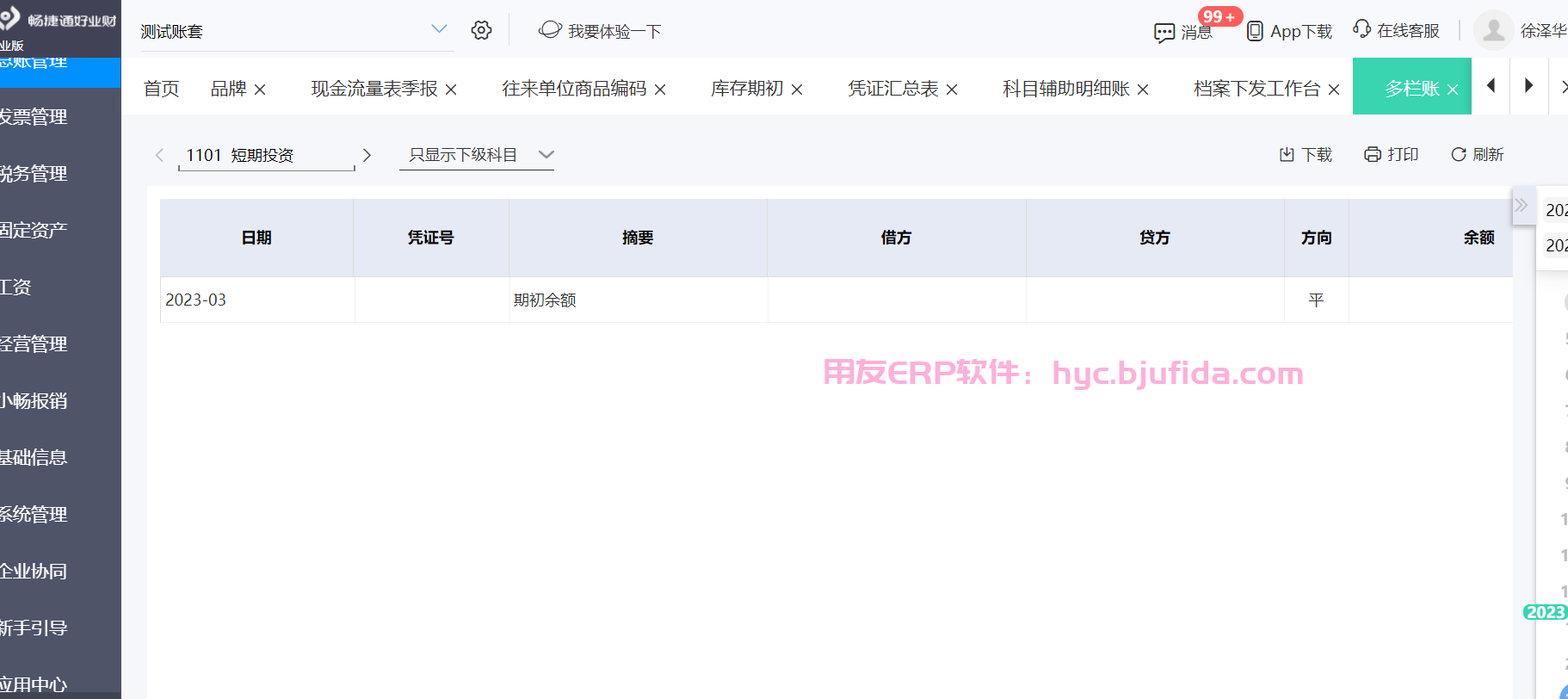Open the 99+ notification badge
The width and height of the screenshot is (1568, 699).
tap(1219, 16)
